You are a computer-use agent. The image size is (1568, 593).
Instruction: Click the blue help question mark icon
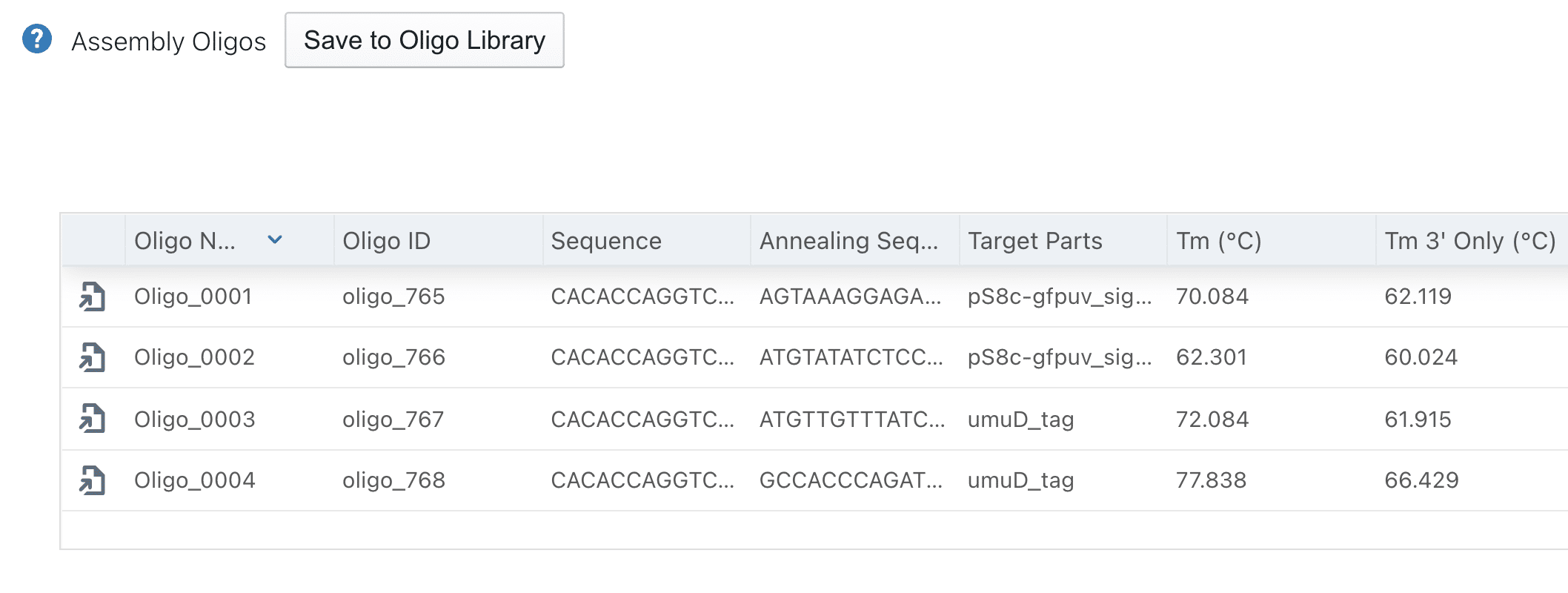37,39
